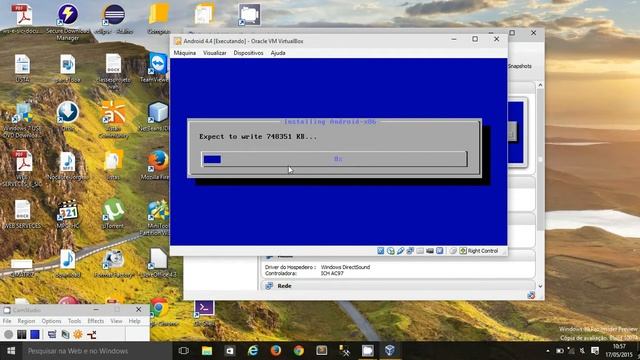Open the Options menu in CamStudio

pos(51,321)
